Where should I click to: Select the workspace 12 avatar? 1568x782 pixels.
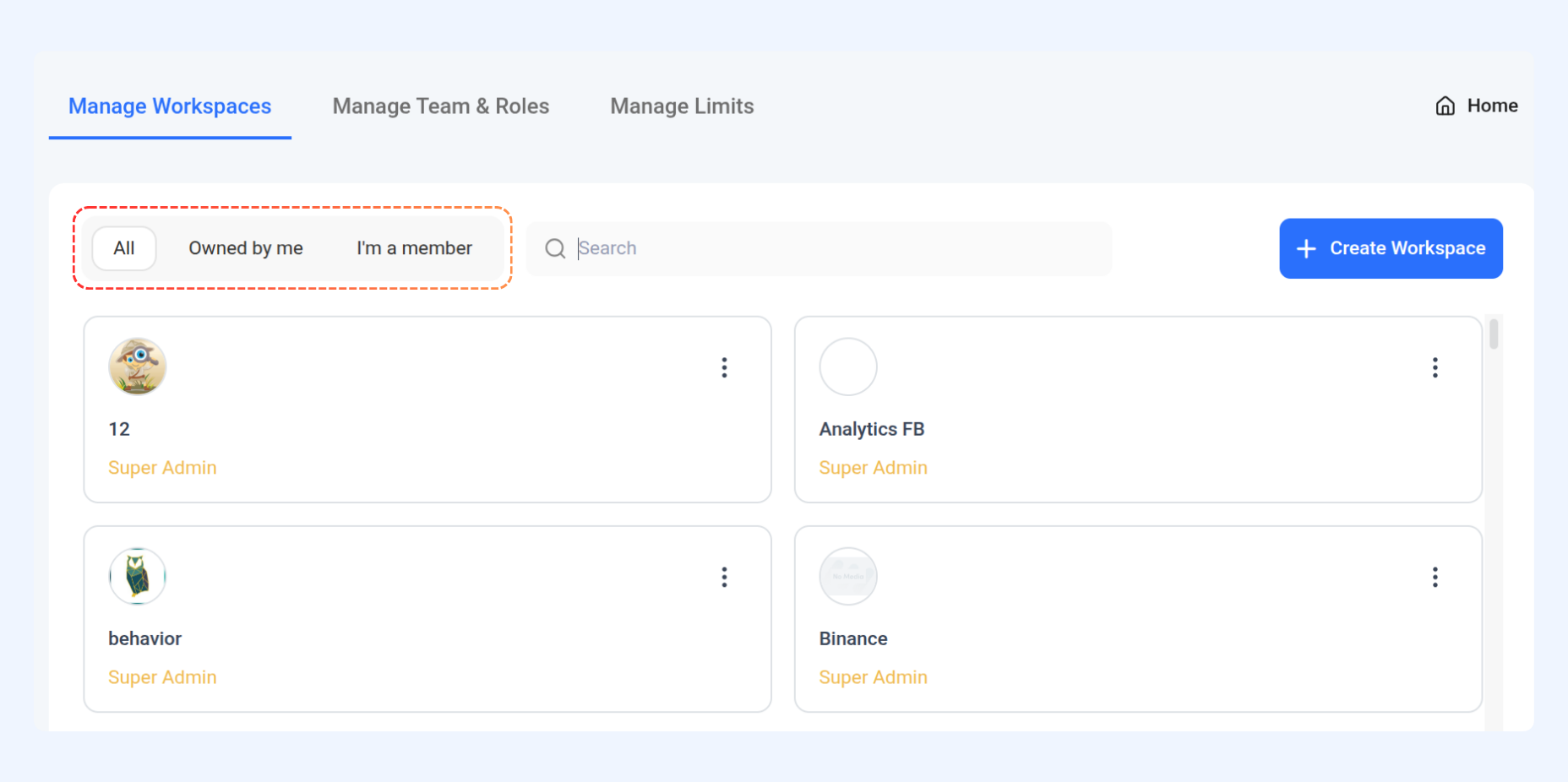coord(137,367)
